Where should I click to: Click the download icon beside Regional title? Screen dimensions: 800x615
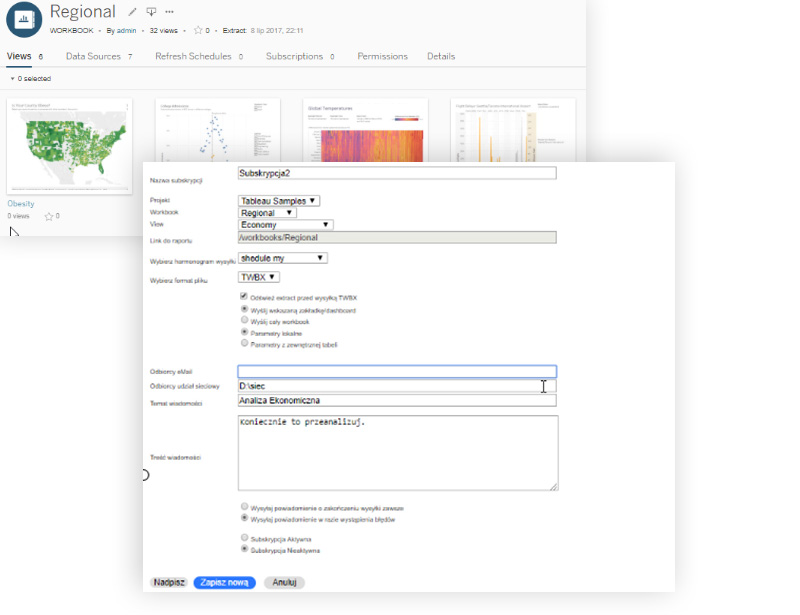point(151,11)
